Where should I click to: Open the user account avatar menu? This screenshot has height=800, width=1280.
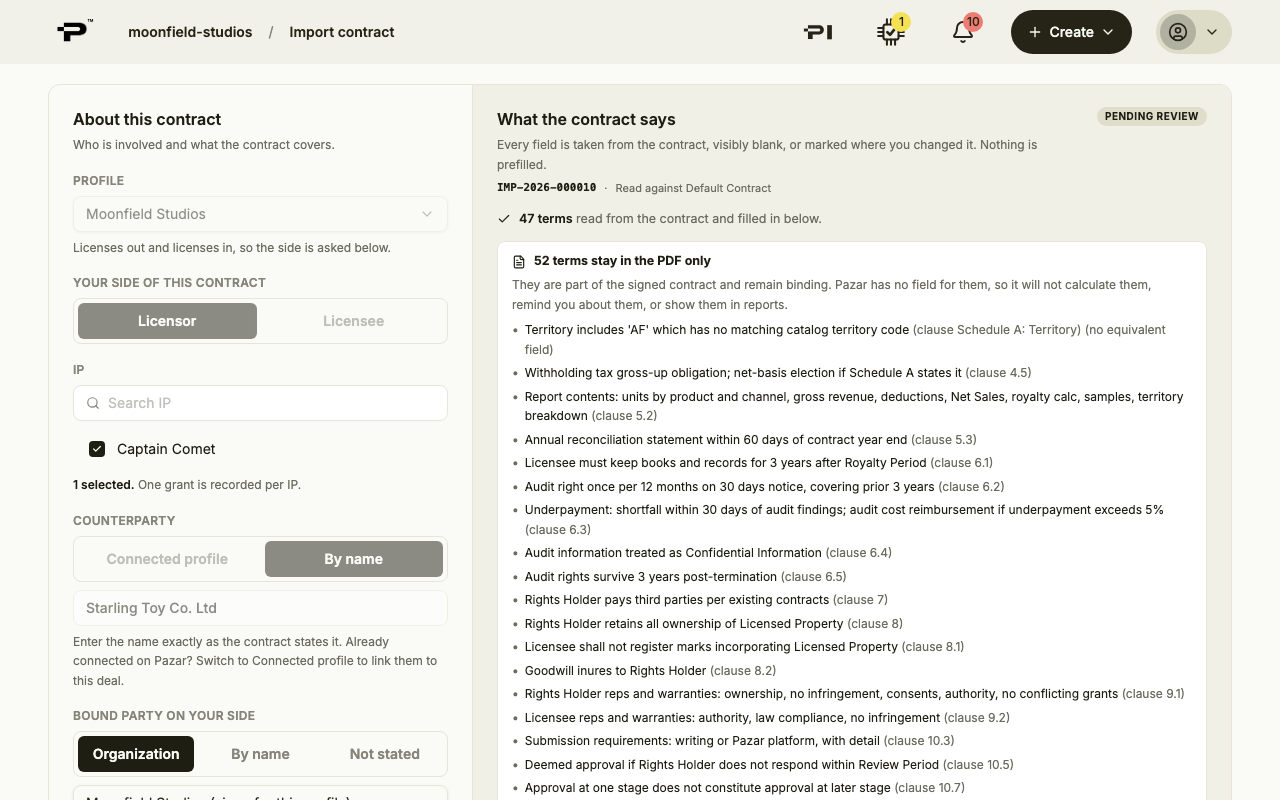(x=1194, y=32)
